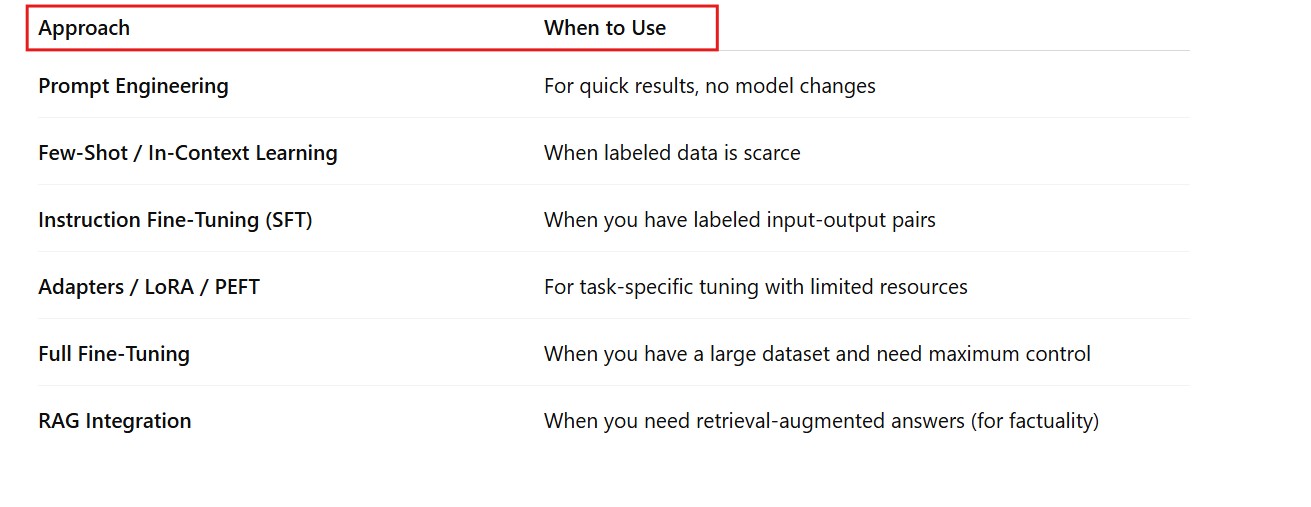1311x507 pixels.
Task: Click the When to Use column header
Action: (604, 28)
